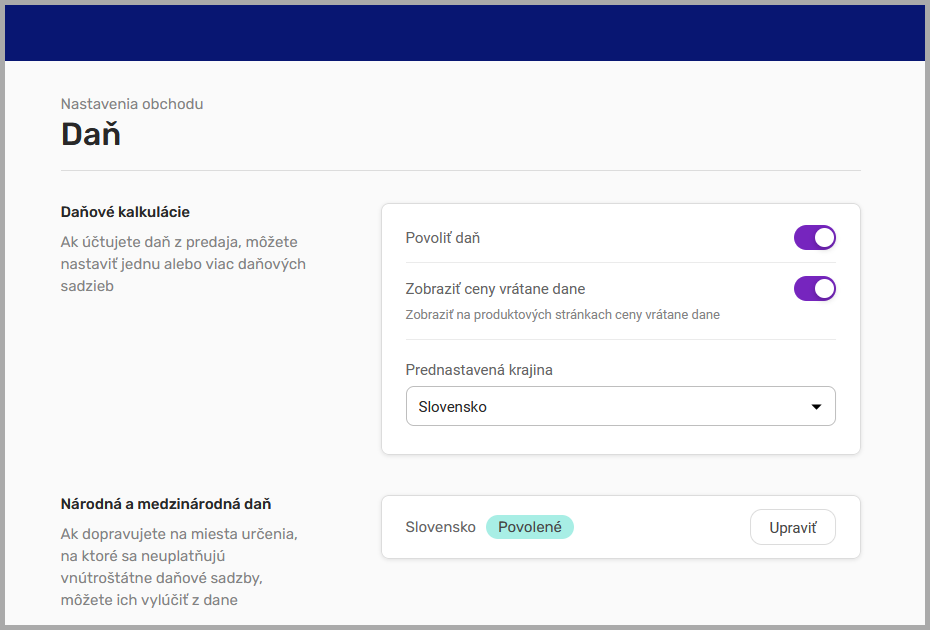Click the Upraviť button for Slovensko
Screen dimensions: 930x630
coord(792,527)
